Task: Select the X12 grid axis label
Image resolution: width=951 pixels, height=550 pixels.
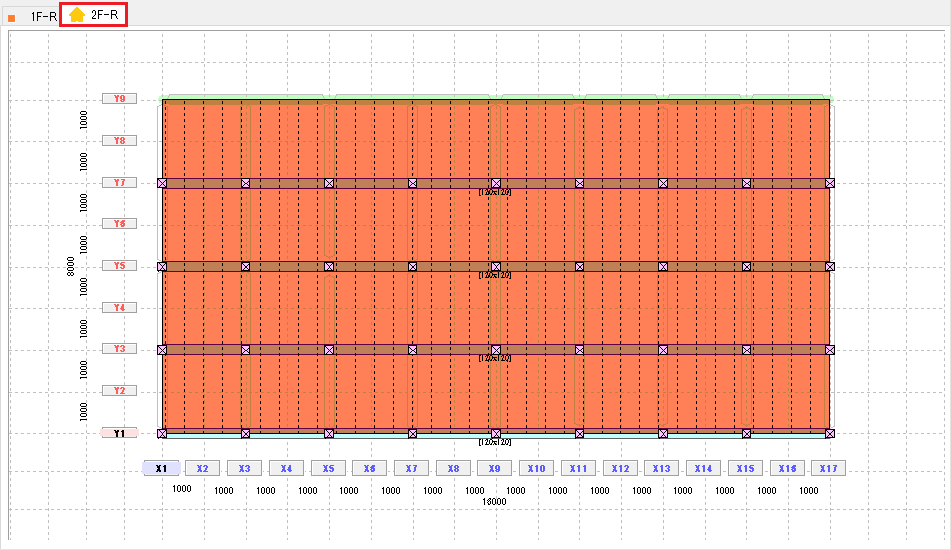Action: (620, 468)
